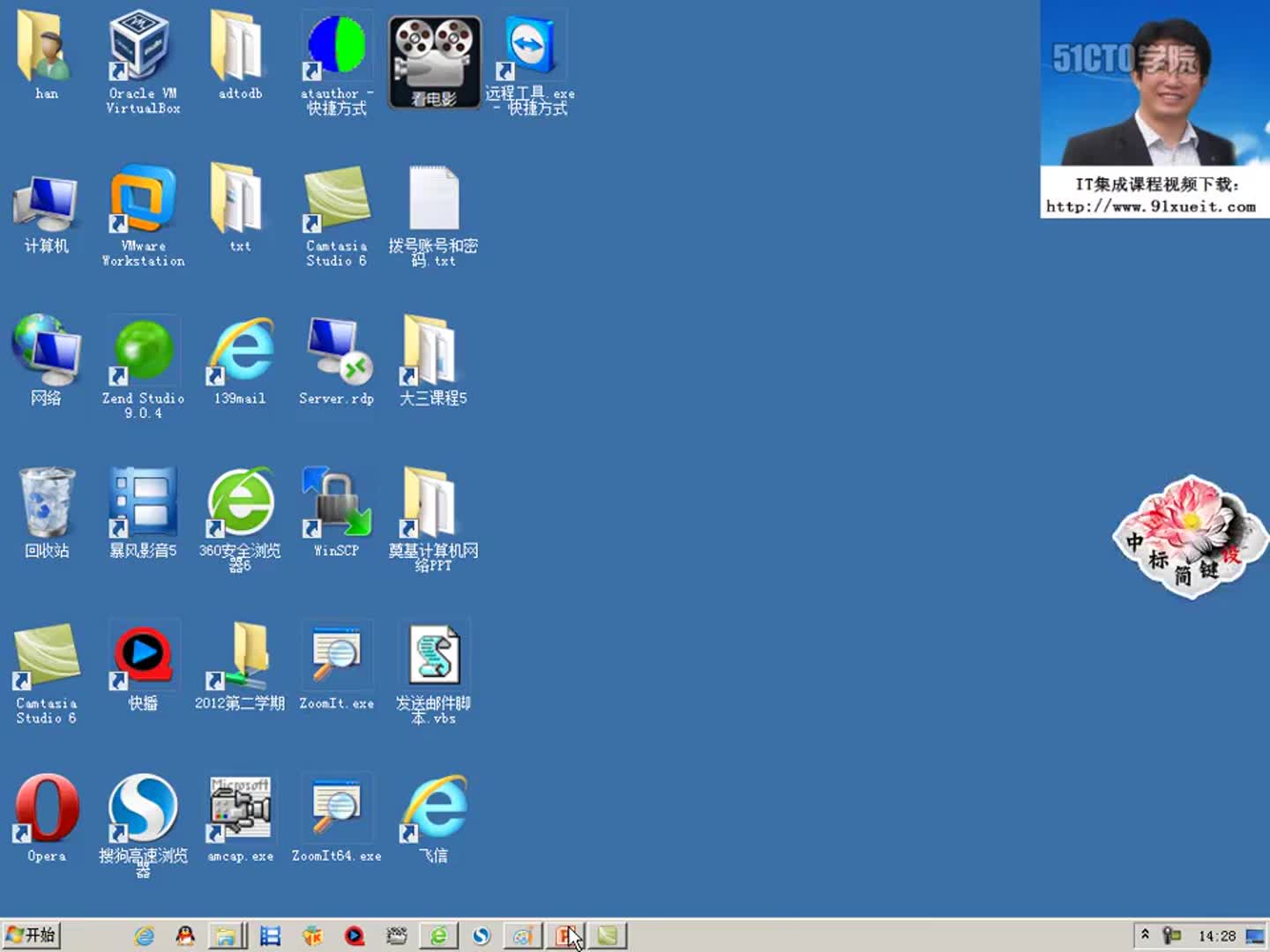Switch to 360 browser taskbar button
Image resolution: width=1270 pixels, height=952 pixels.
coord(438,936)
